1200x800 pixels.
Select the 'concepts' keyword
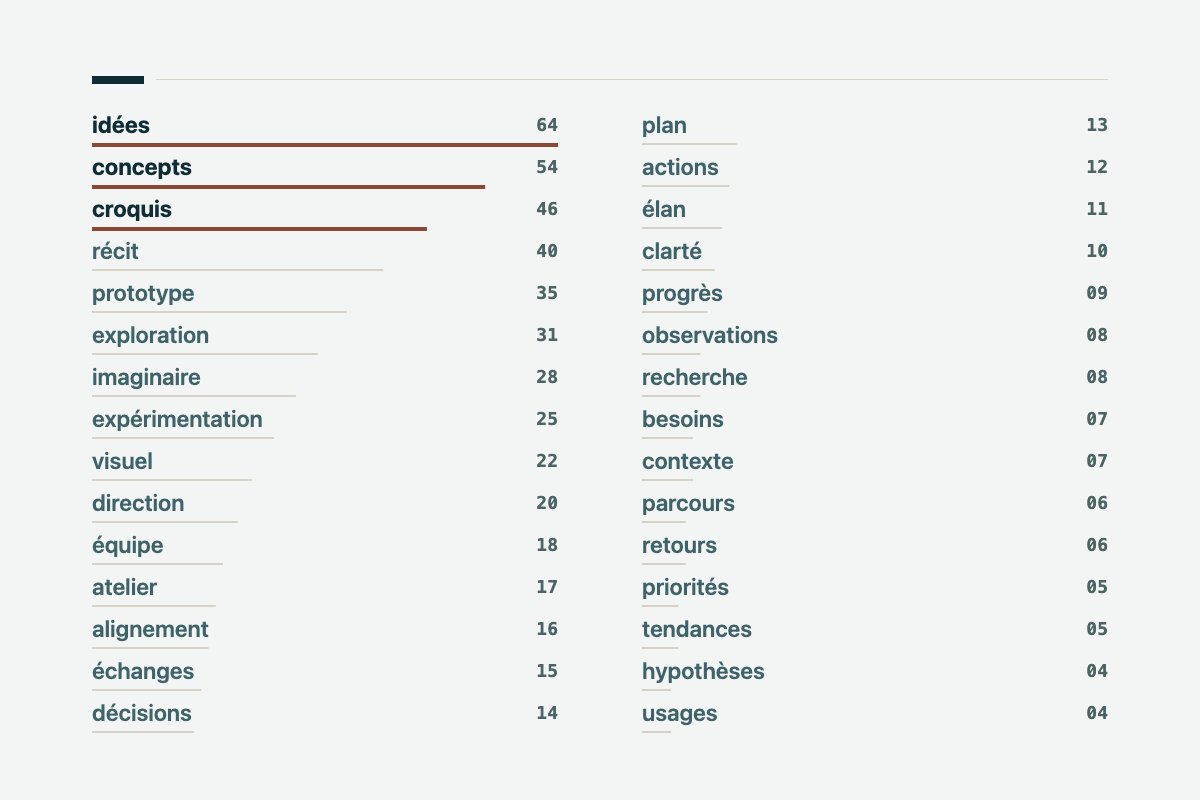[142, 168]
